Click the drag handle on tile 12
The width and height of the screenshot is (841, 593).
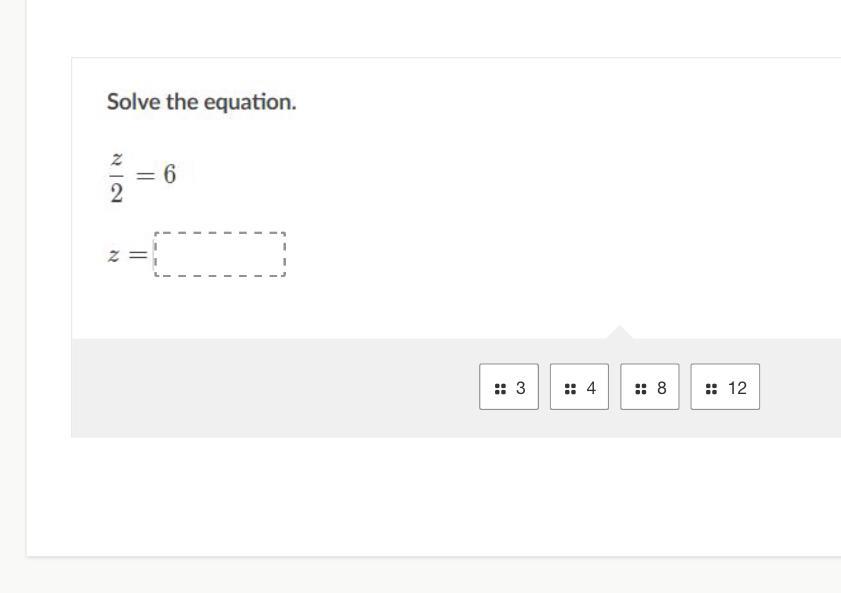(x=711, y=388)
